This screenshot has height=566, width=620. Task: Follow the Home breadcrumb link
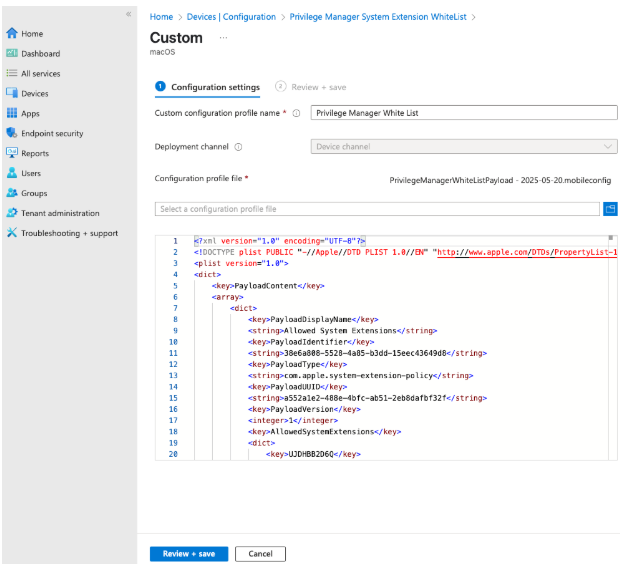point(161,17)
